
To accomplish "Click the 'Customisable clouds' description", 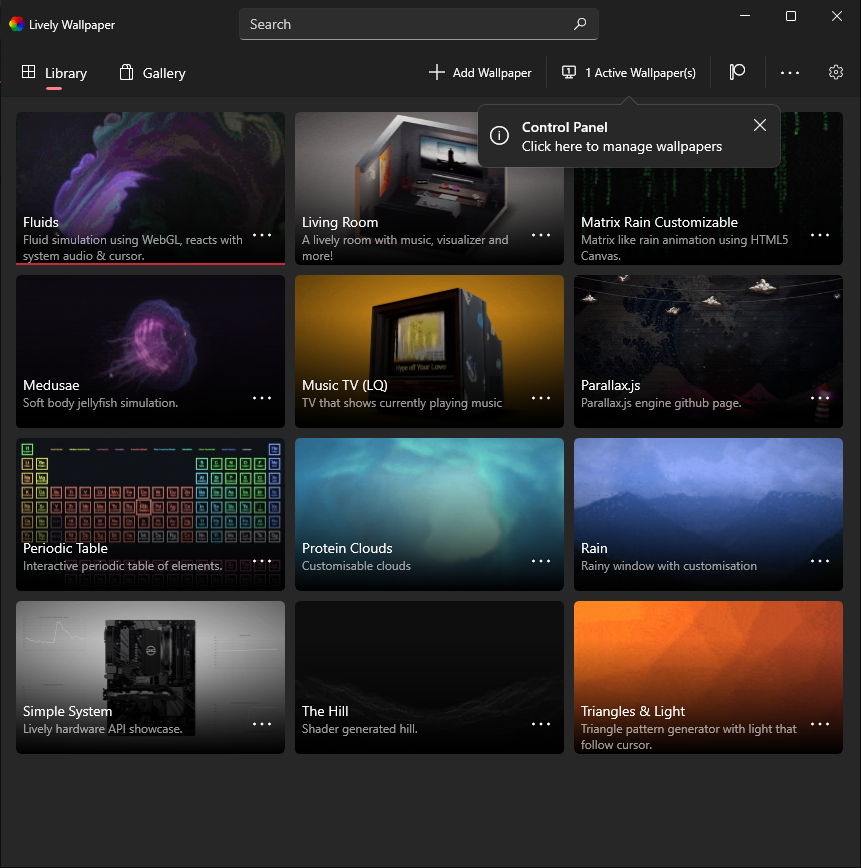I will (x=356, y=566).
